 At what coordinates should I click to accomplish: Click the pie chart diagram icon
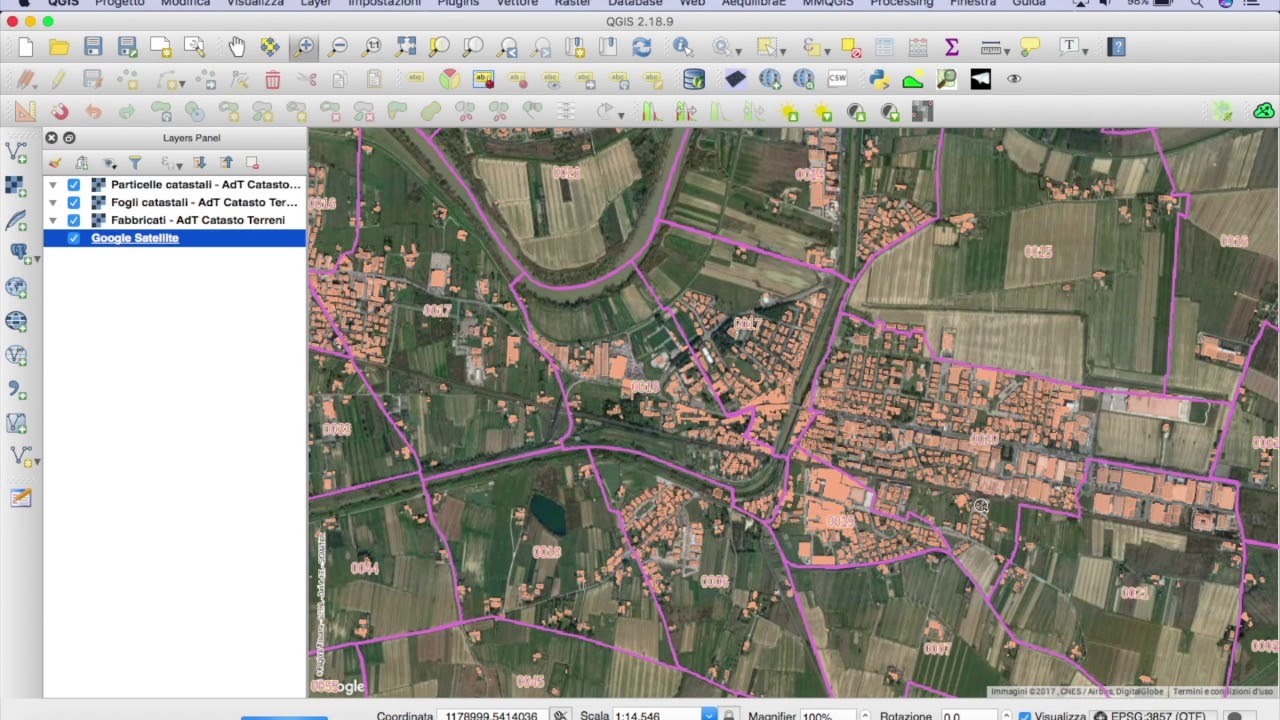[450, 79]
